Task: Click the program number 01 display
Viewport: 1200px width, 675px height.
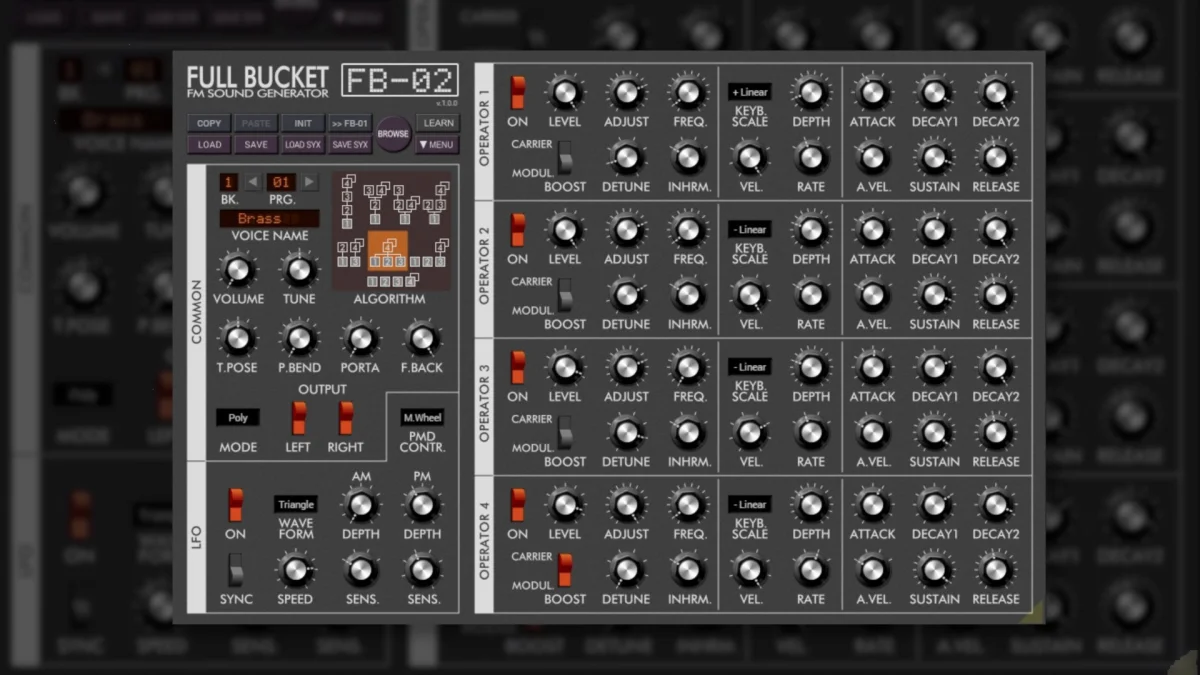Action: (x=281, y=182)
